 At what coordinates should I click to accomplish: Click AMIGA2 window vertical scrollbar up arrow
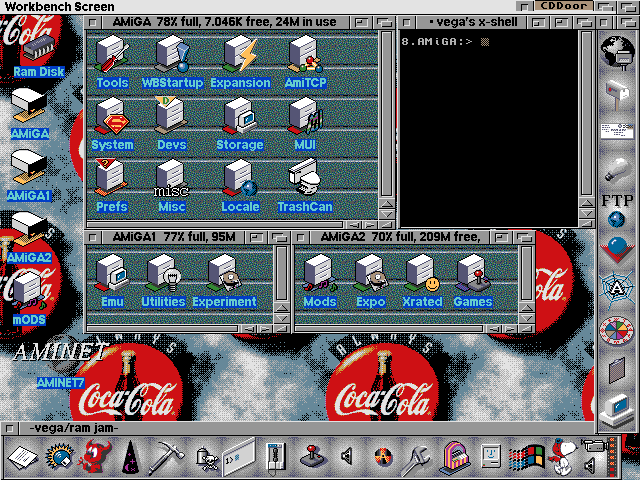point(527,308)
